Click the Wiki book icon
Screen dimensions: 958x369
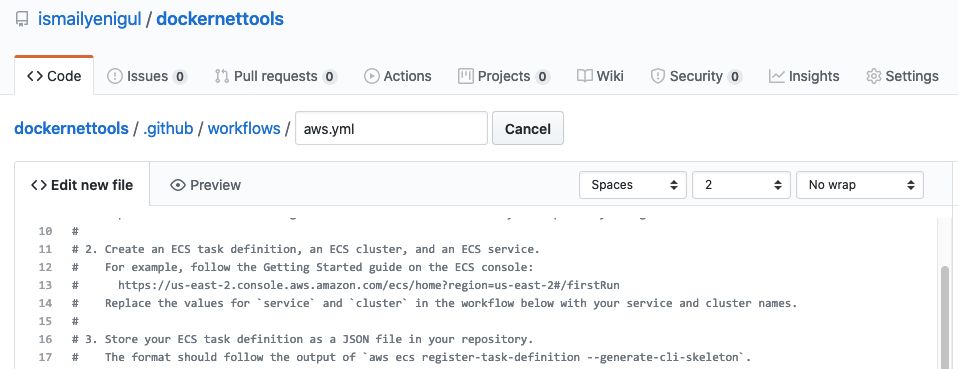click(x=585, y=76)
